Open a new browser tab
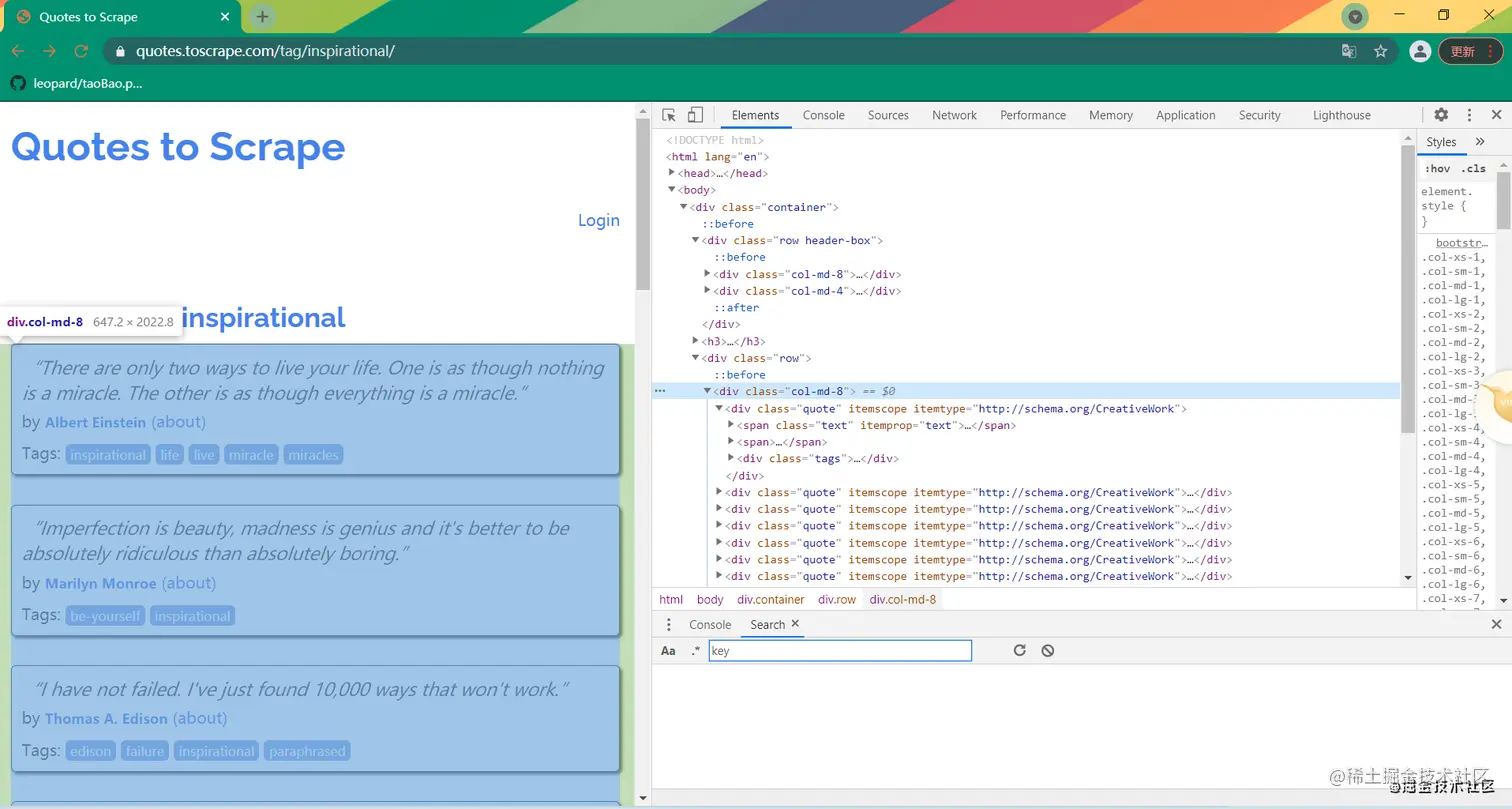Screen dimensions: 1512x809 pos(262,17)
